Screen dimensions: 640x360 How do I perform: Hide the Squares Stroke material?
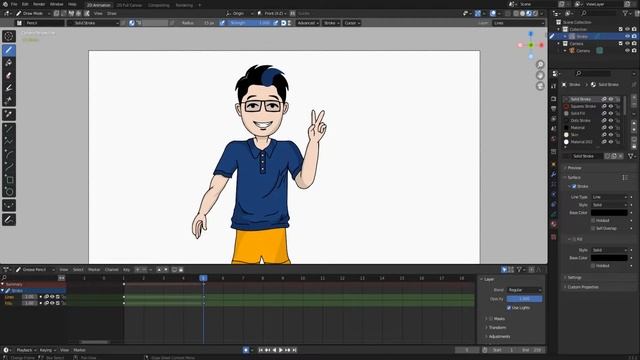pos(611,106)
